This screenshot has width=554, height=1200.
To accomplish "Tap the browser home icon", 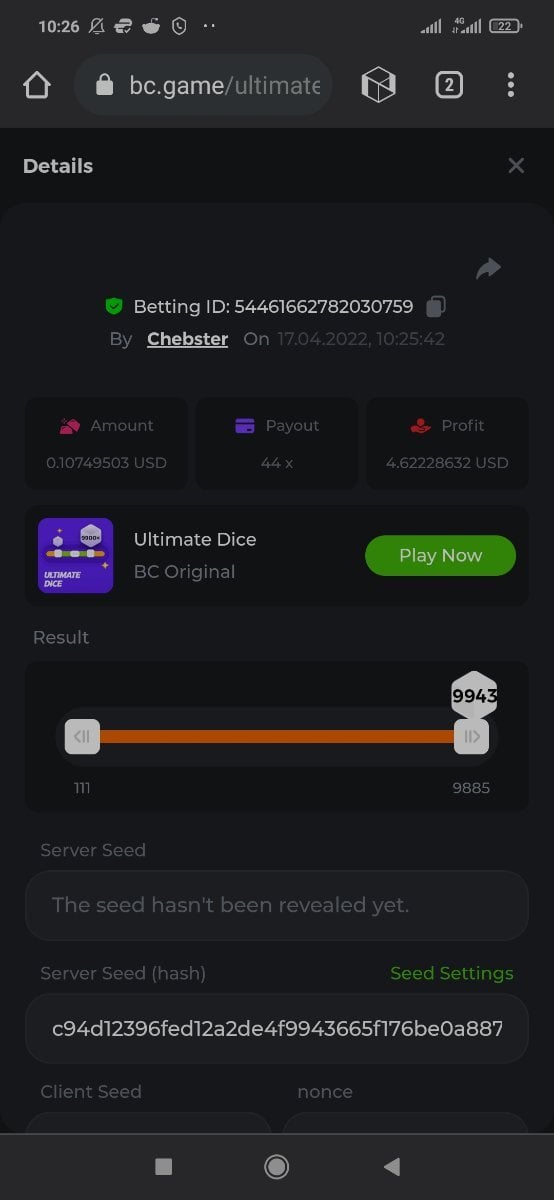I will click(36, 86).
